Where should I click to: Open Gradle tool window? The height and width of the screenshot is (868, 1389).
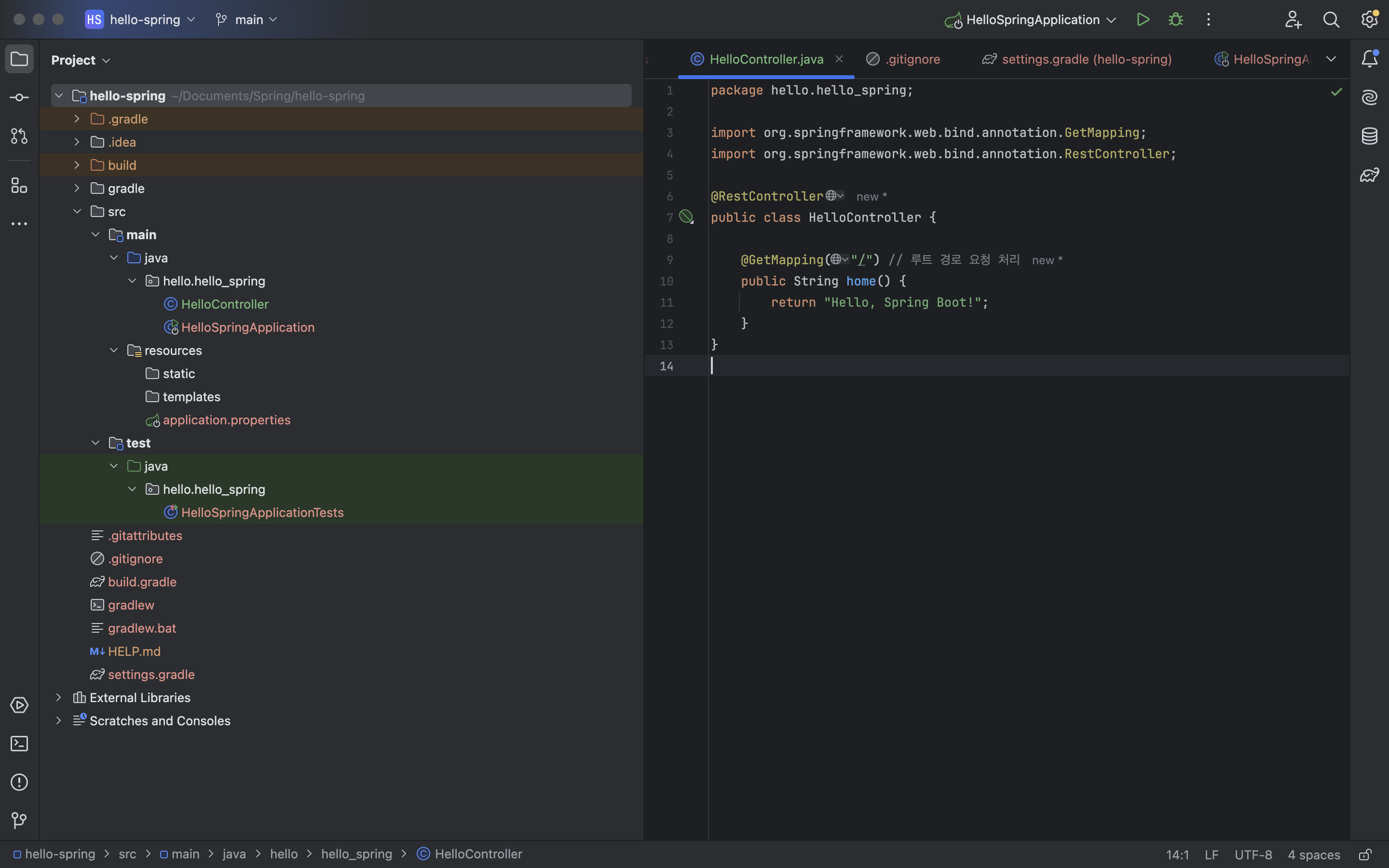1370,175
